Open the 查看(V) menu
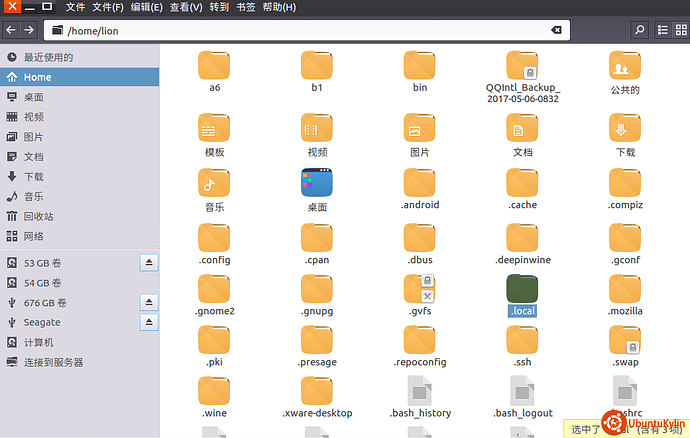 (186, 7)
